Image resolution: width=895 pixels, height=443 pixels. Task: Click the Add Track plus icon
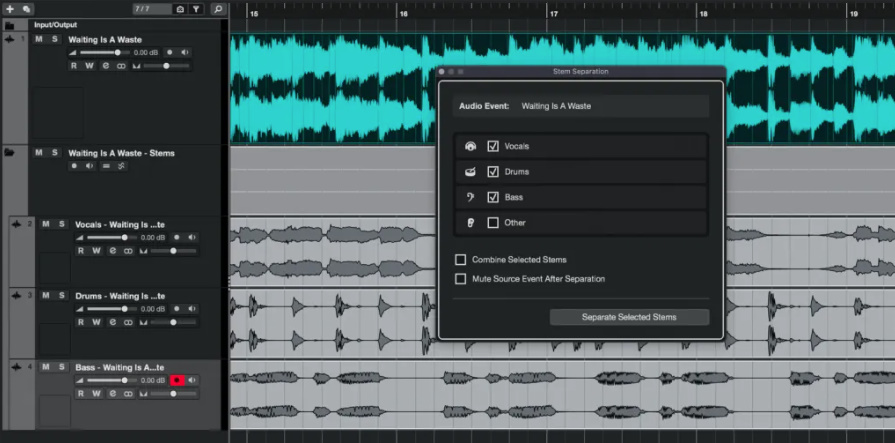click(10, 9)
